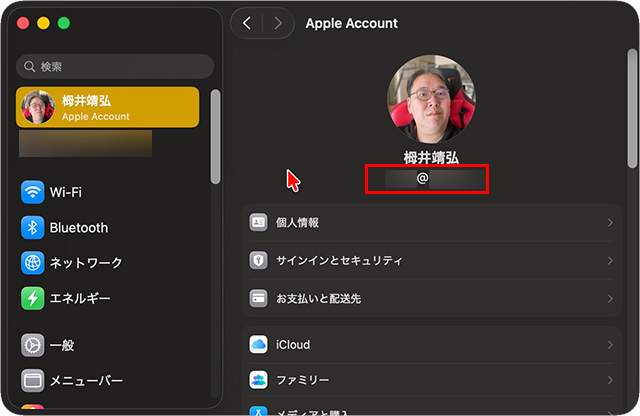Zoom window with green button

(64, 23)
